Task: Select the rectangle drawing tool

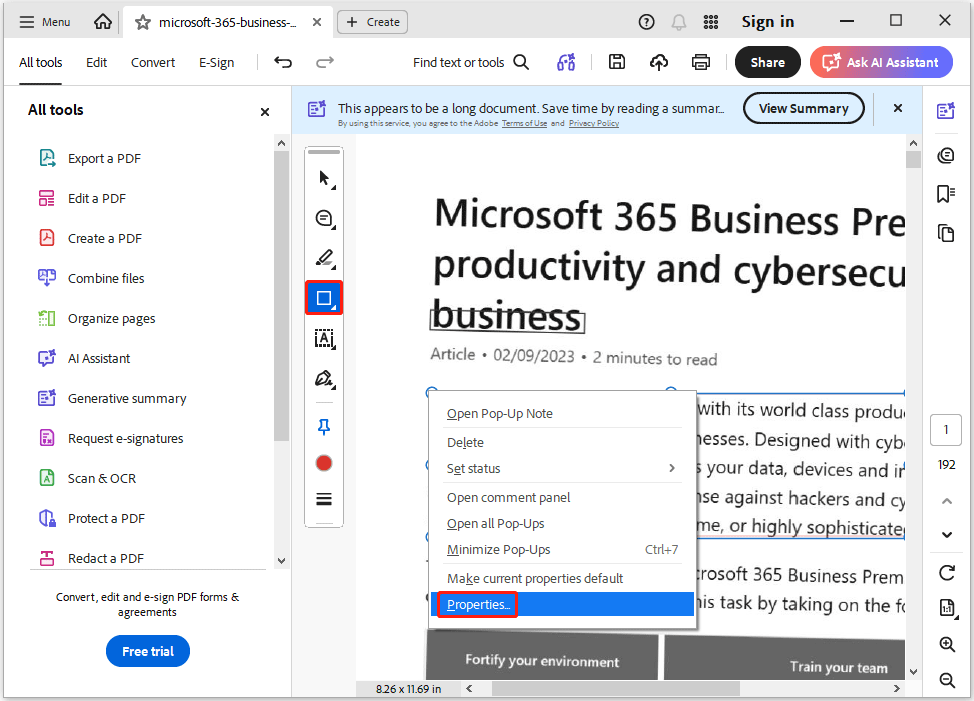Action: coord(324,298)
